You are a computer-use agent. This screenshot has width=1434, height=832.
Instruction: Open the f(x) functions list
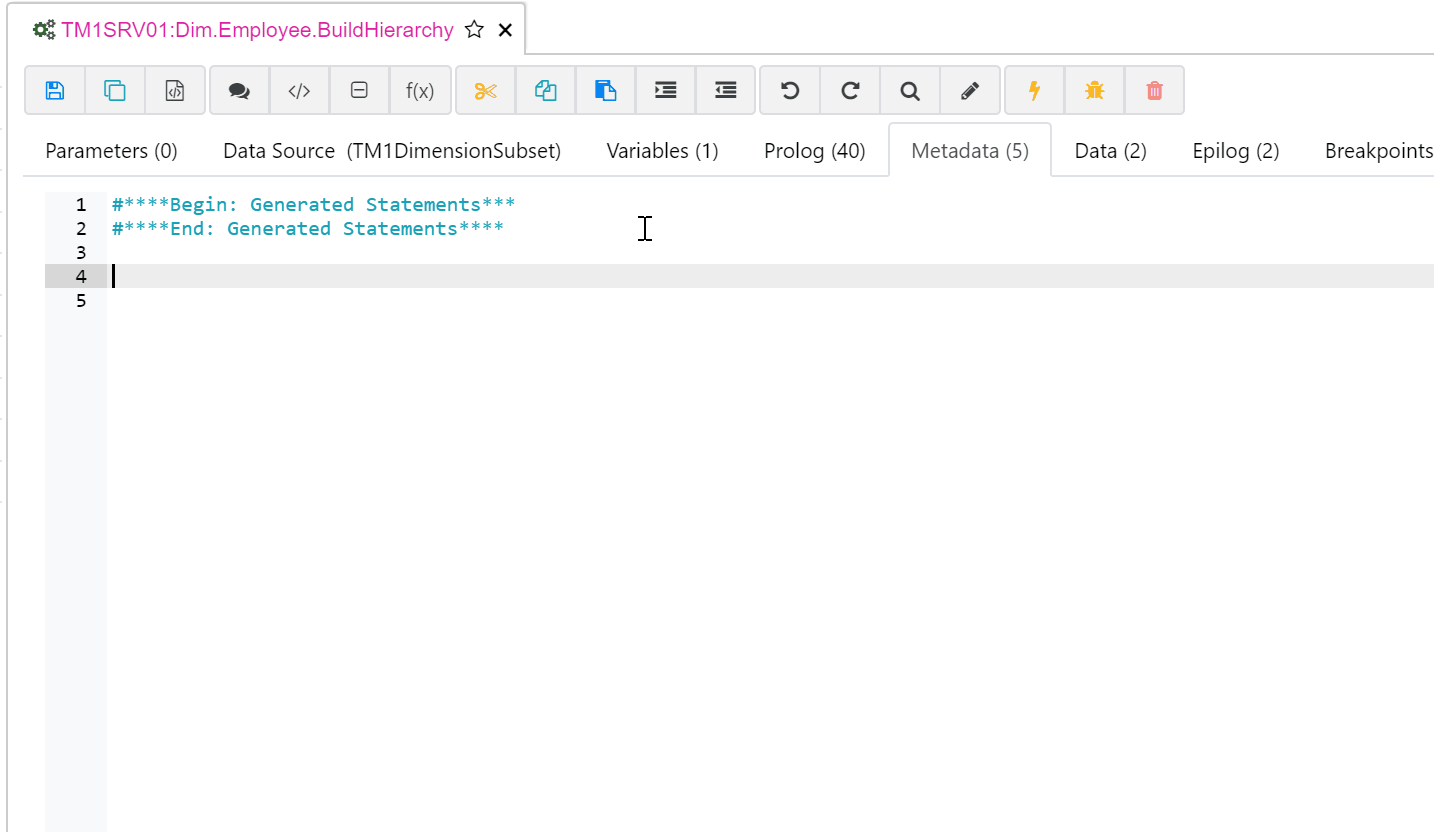pyautogui.click(x=420, y=91)
